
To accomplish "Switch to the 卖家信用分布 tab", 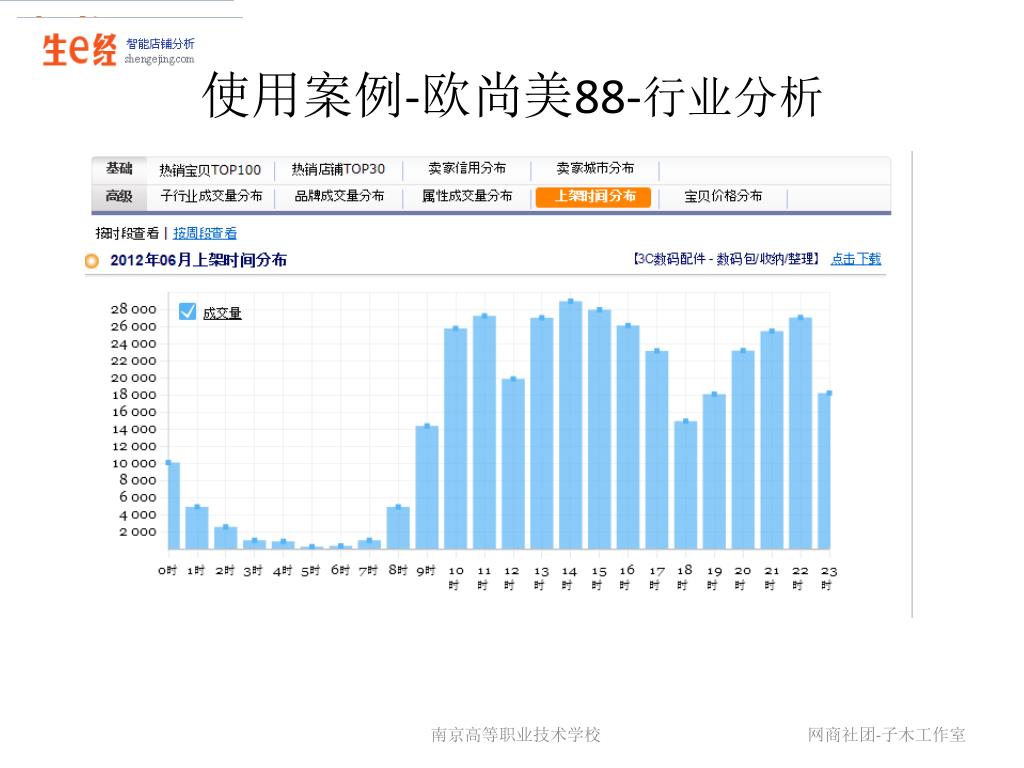I will [x=467, y=168].
